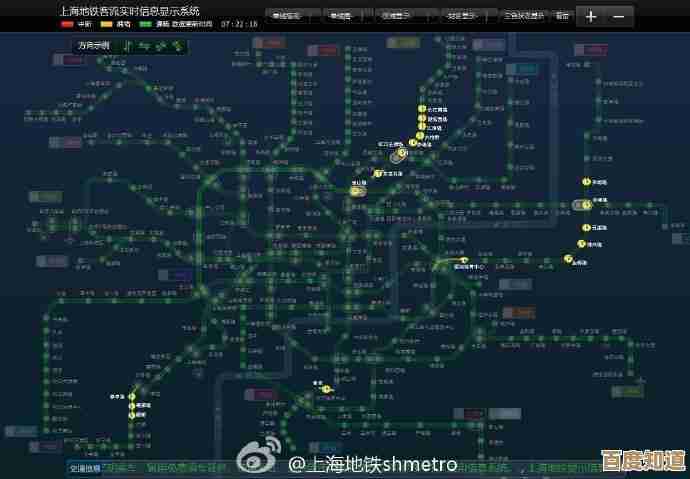Select the lone yellow station marker at bottom center
This screenshot has width=690, height=479.
pyautogui.click(x=326, y=389)
